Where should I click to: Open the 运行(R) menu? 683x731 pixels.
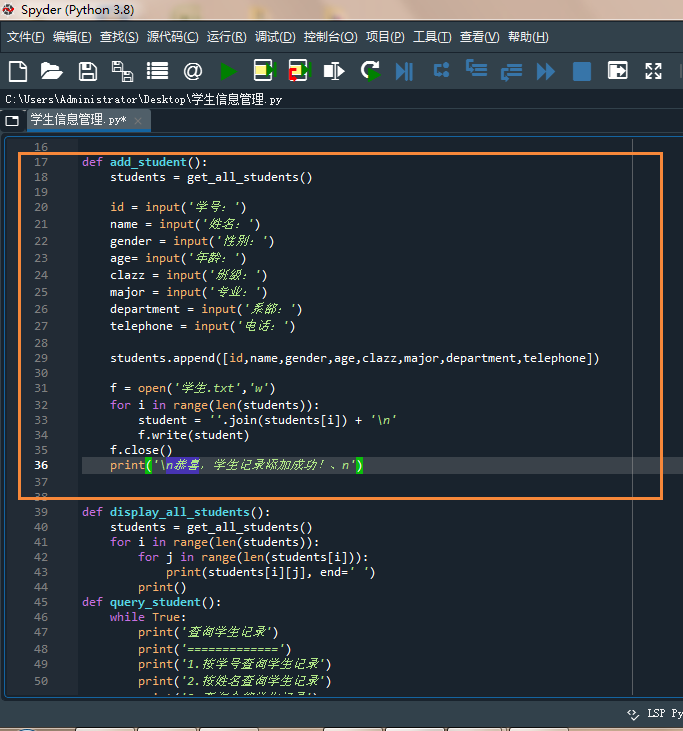pos(226,37)
